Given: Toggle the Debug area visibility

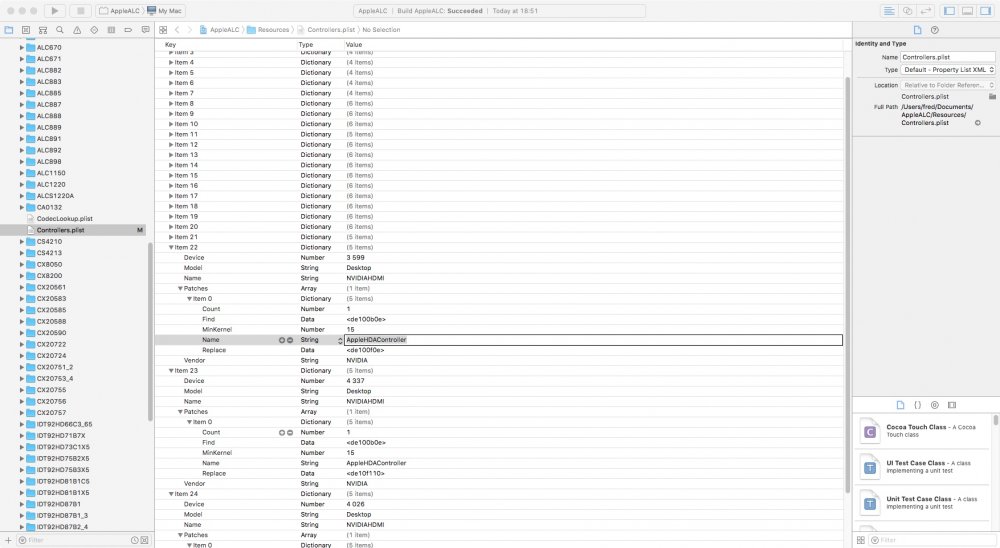Looking at the screenshot, I should 967,11.
